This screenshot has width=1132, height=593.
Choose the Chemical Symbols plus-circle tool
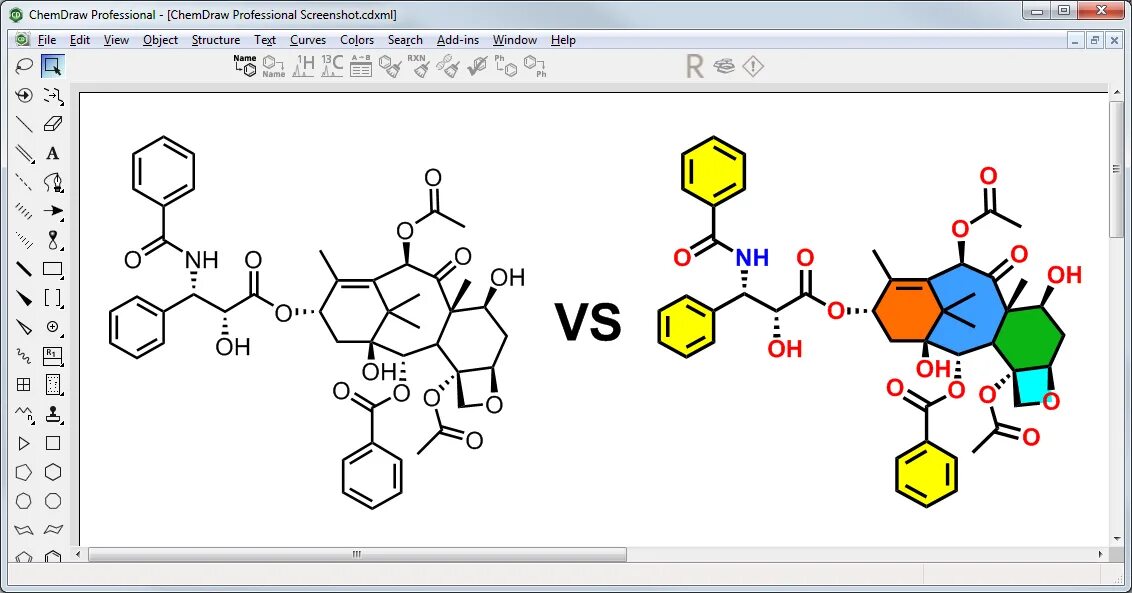tap(52, 327)
